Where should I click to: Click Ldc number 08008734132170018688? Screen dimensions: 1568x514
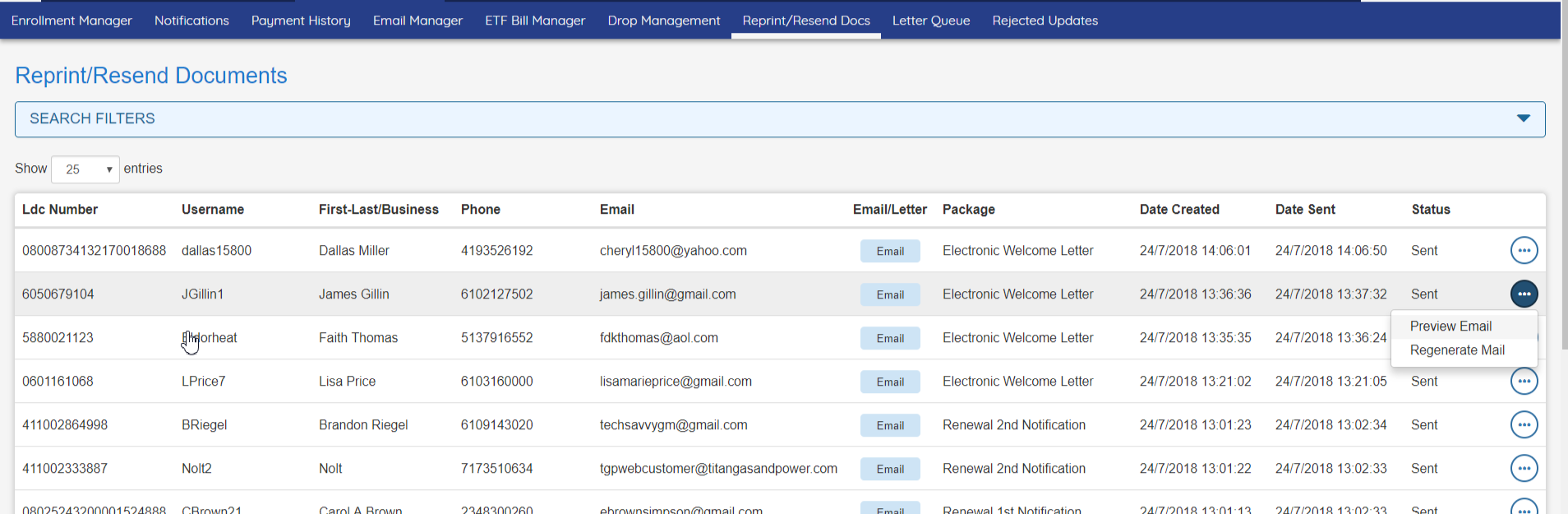pos(94,251)
